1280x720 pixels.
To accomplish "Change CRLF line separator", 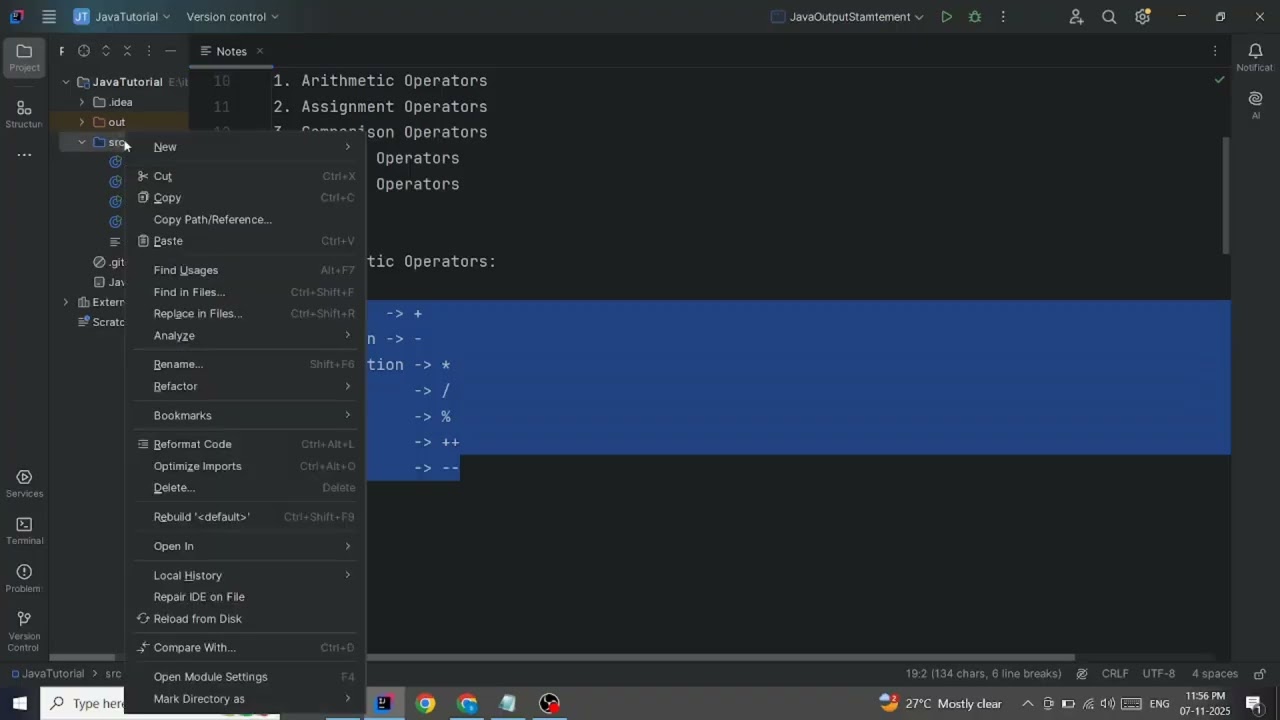I will pos(1115,674).
